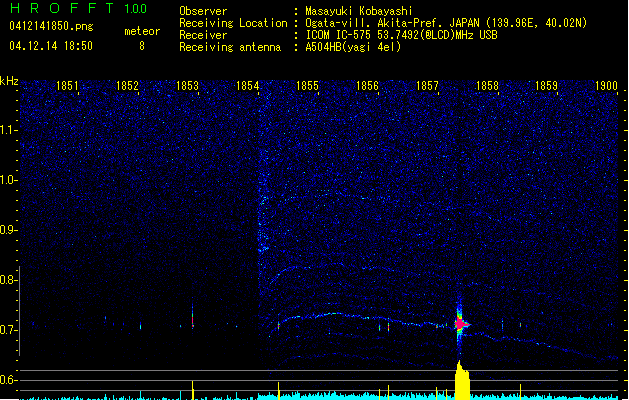This screenshot has height=400, width=629.
Task: Click the 1851 time marker
Action: [67, 86]
